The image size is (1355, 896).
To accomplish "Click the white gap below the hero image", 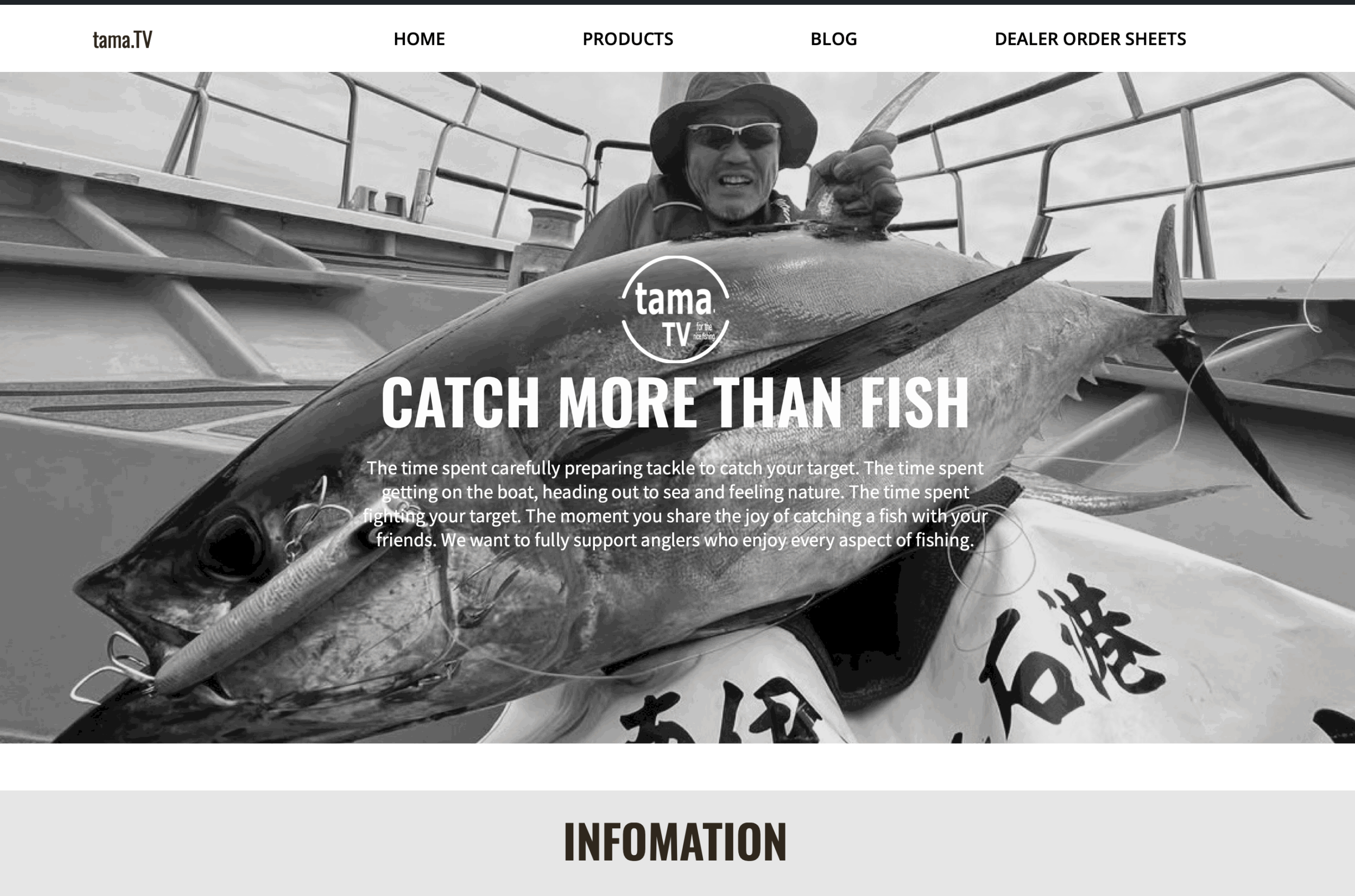I will coord(677,766).
